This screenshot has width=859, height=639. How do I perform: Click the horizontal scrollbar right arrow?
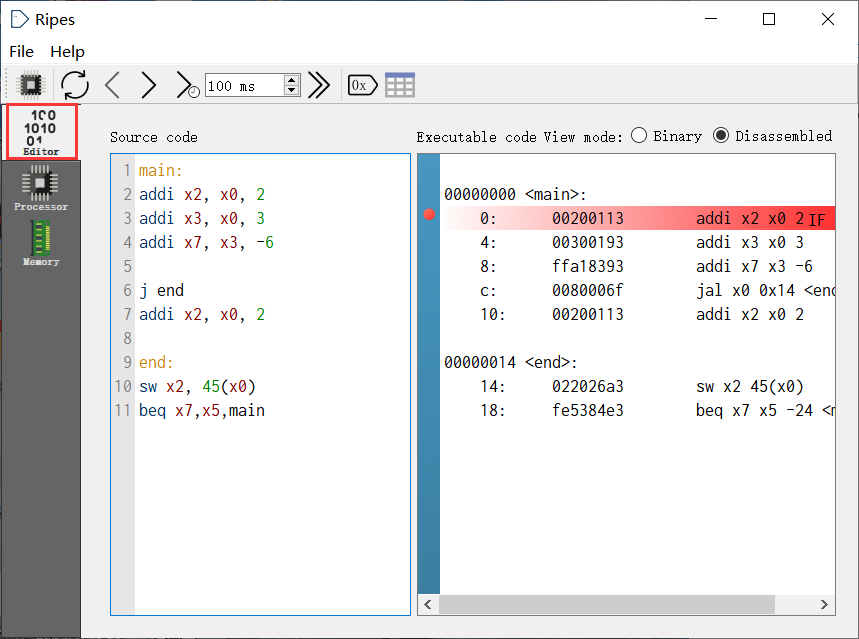pos(824,604)
